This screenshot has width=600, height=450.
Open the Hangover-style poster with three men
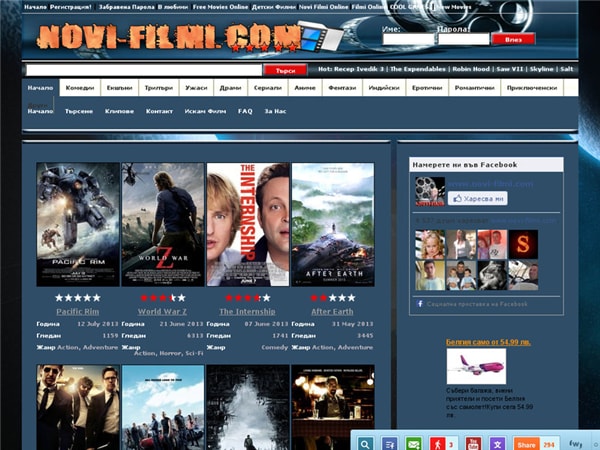point(78,408)
